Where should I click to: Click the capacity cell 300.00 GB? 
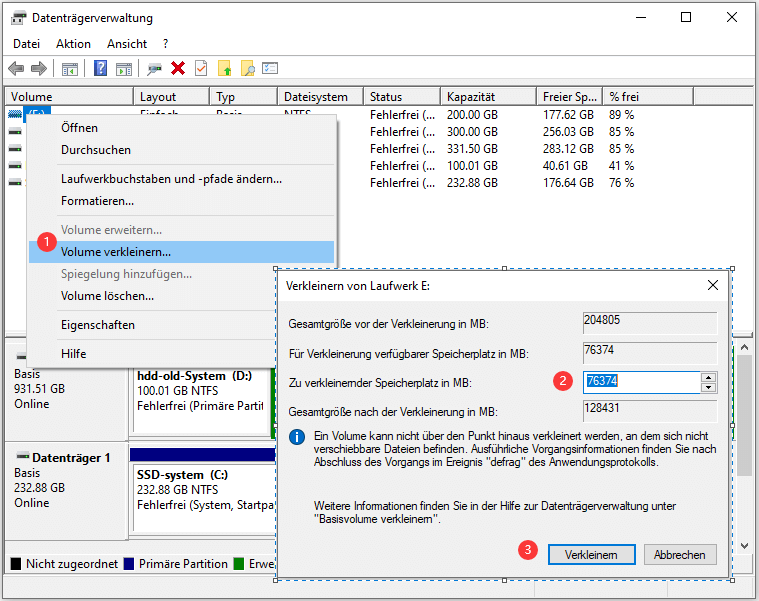click(472, 132)
